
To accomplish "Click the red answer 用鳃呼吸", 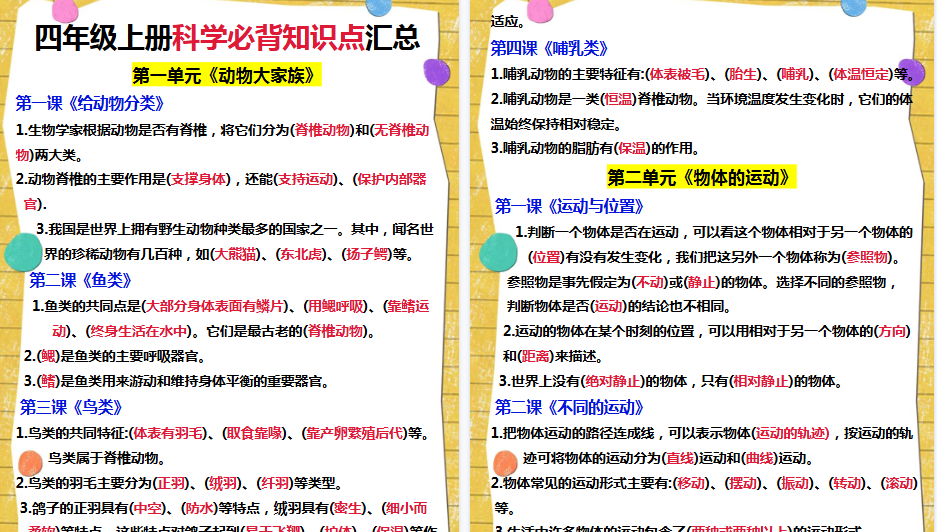I will (x=335, y=306).
